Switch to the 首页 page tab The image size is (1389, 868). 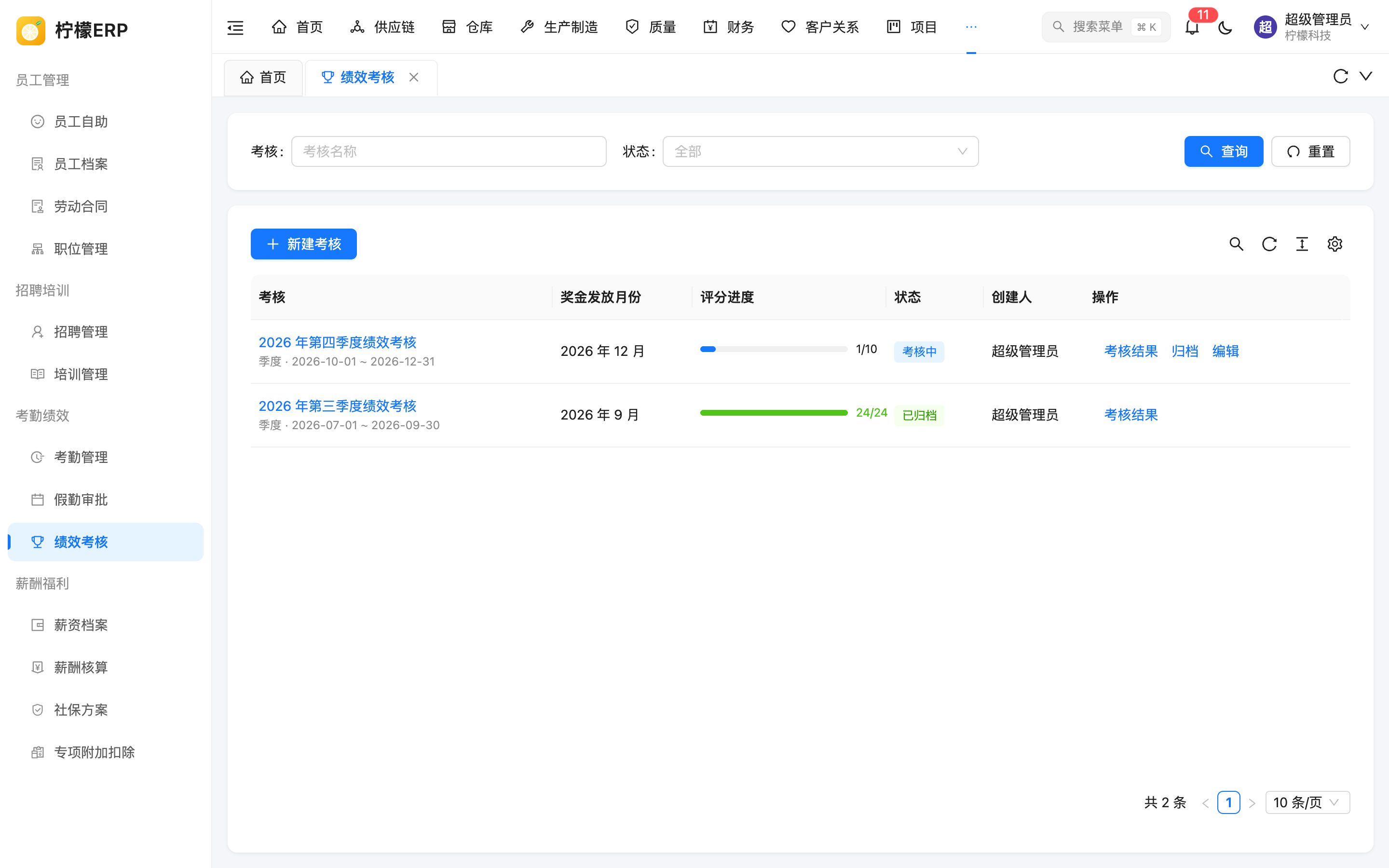pyautogui.click(x=263, y=78)
